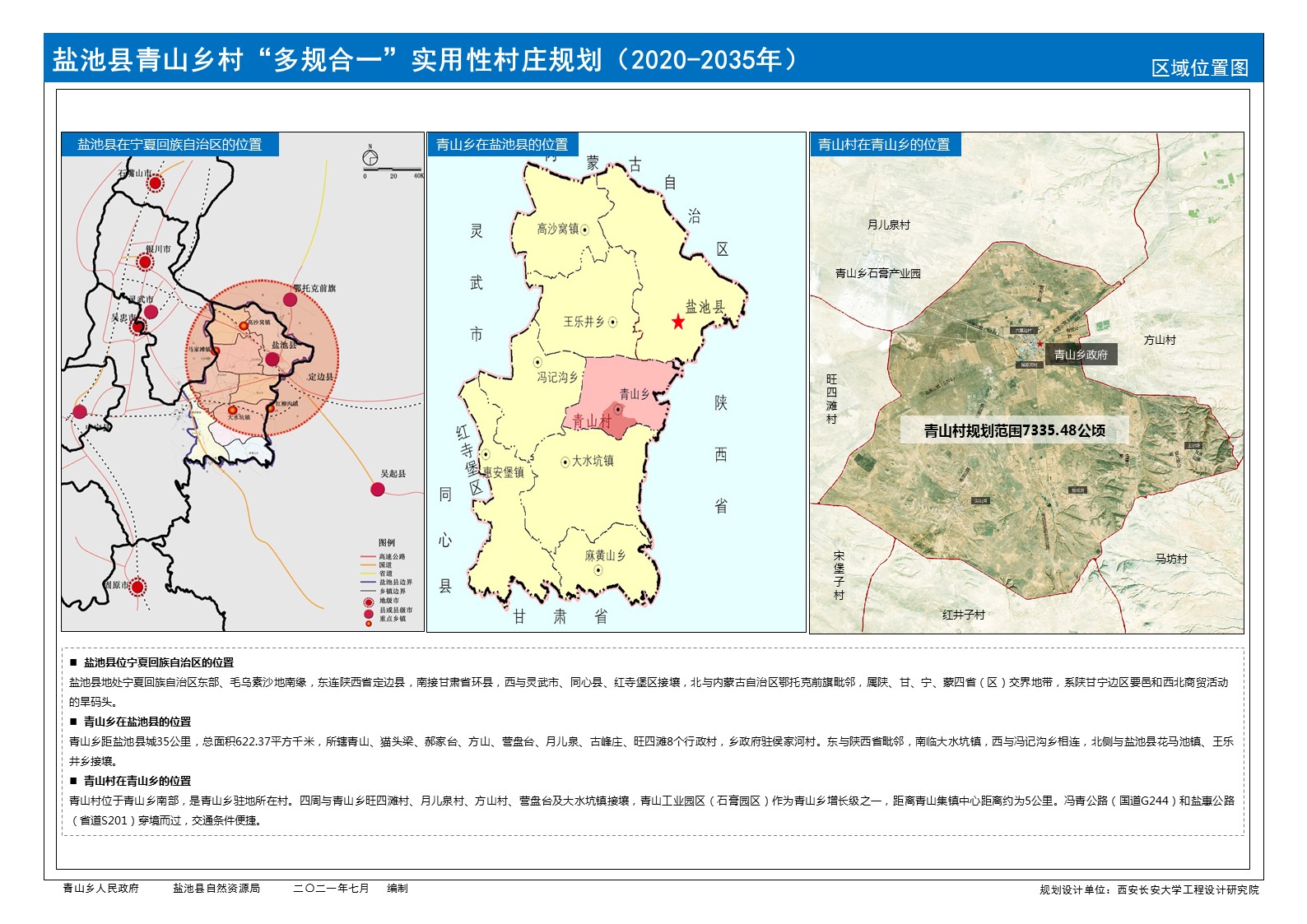Click the 麻黄山乡 town circle marker
This screenshot has width=1307, height=924.
pos(598,570)
